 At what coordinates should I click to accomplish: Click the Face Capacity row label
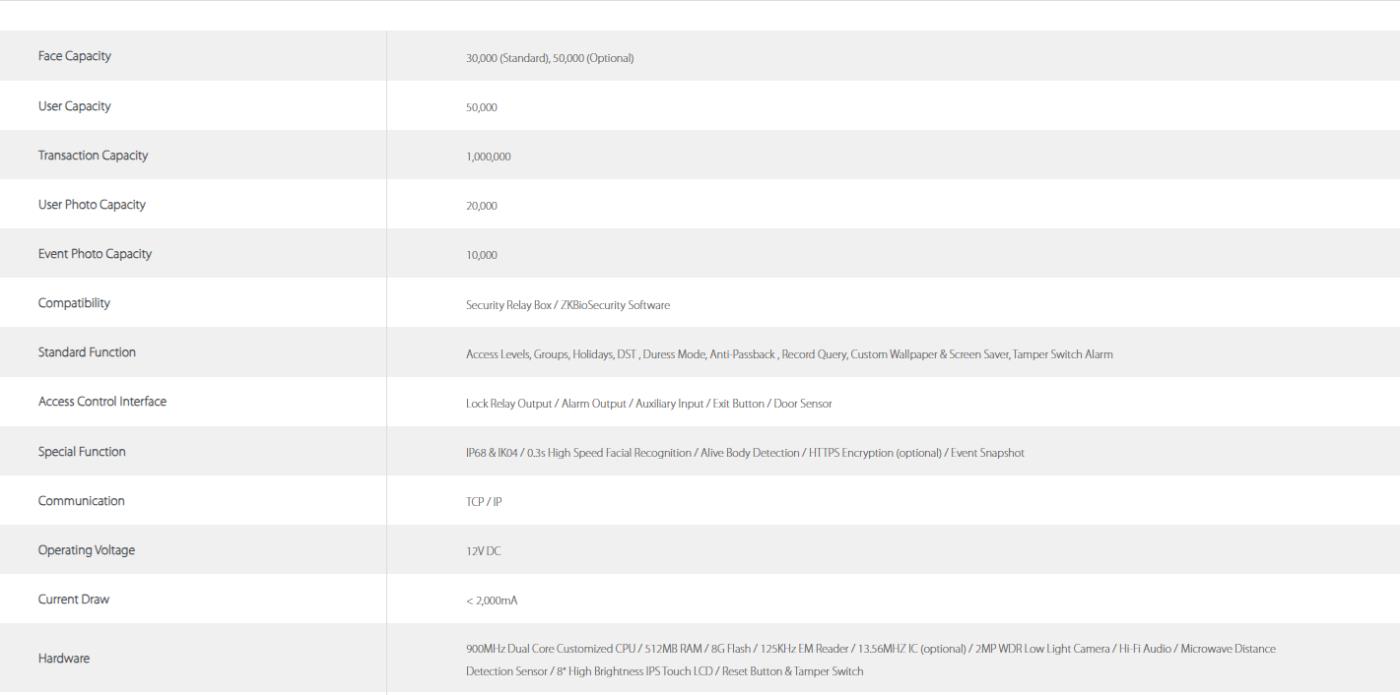[x=75, y=56]
